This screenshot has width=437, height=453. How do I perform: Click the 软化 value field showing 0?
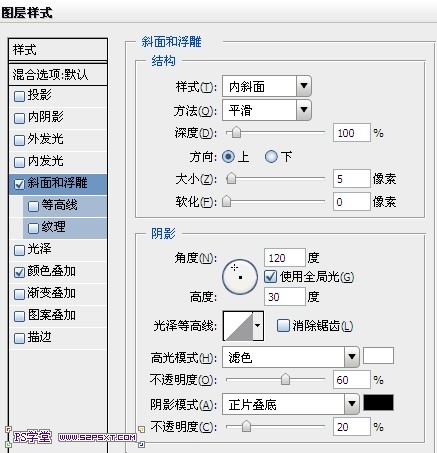coord(352,201)
